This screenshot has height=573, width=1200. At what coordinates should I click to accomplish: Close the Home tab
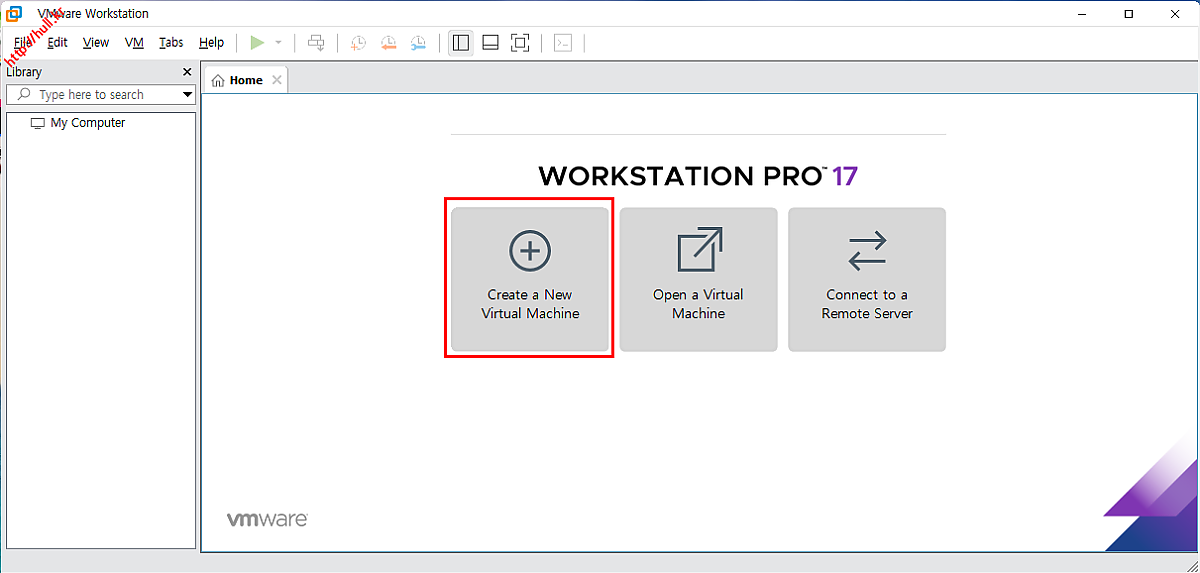(277, 80)
